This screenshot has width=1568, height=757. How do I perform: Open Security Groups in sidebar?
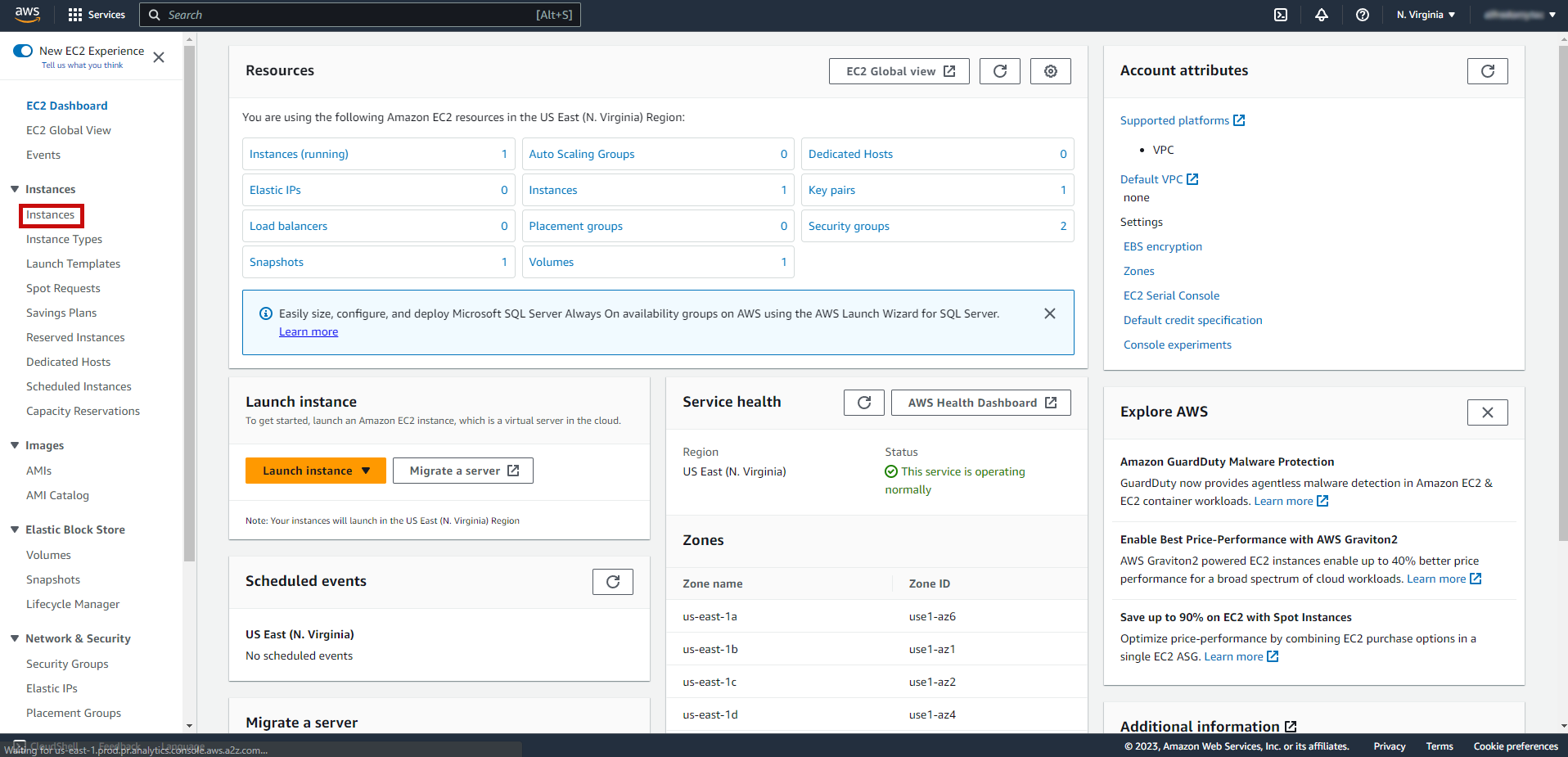point(67,664)
